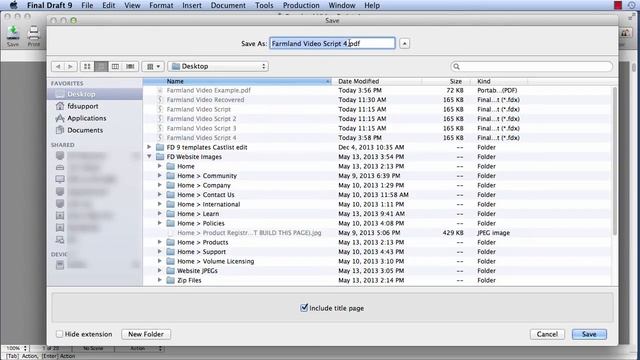Switch to cover flow view
The height and width of the screenshot is (360, 640).
point(130,66)
